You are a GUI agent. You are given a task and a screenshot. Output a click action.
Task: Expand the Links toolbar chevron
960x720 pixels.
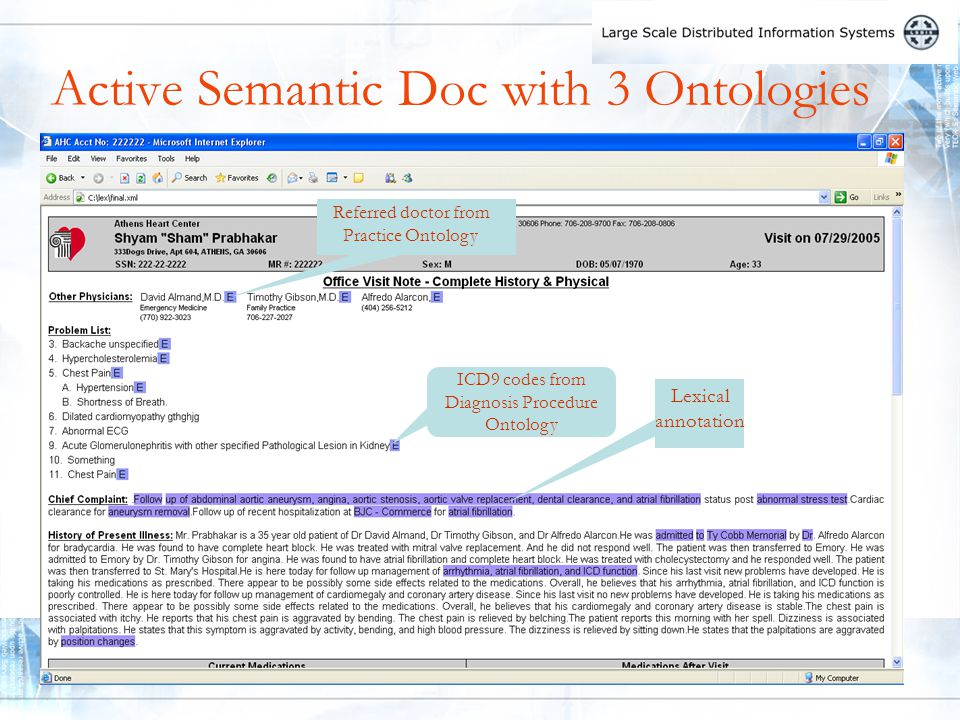pos(898,195)
